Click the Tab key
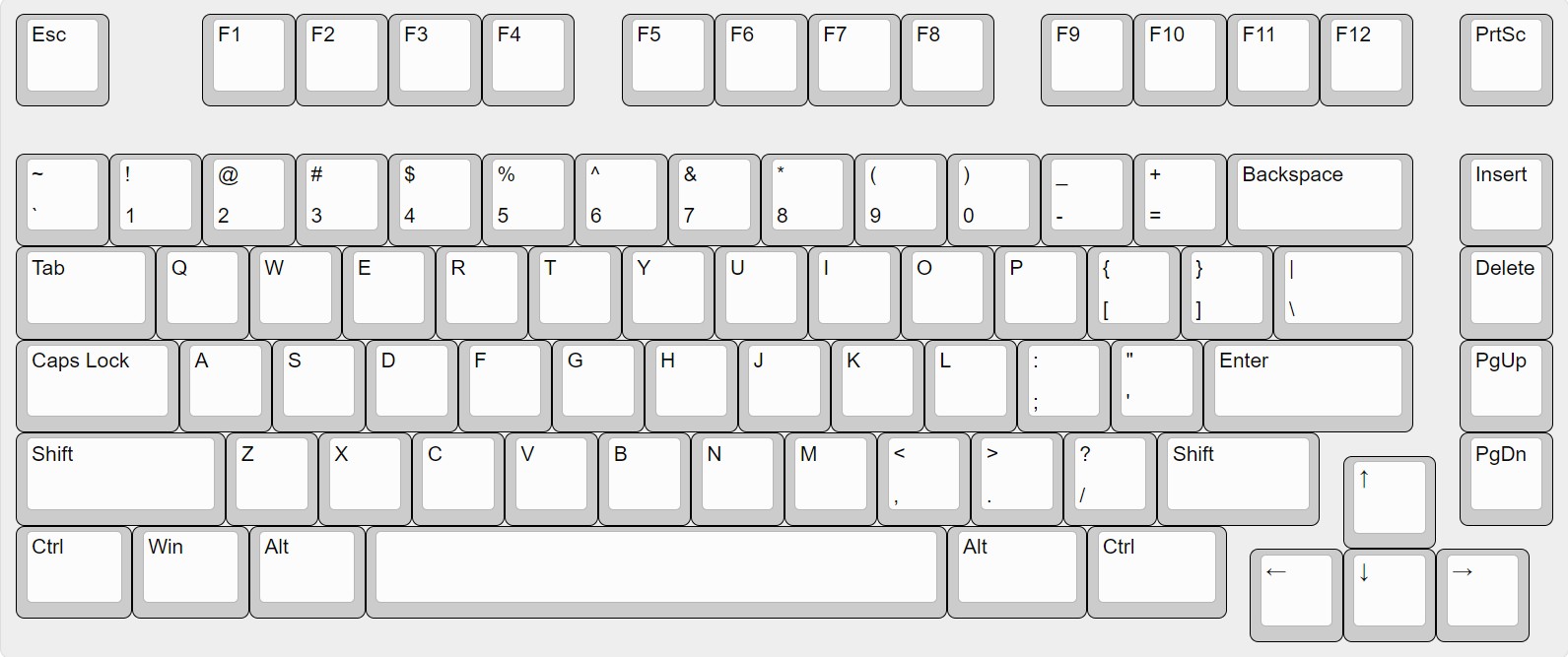 86,293
